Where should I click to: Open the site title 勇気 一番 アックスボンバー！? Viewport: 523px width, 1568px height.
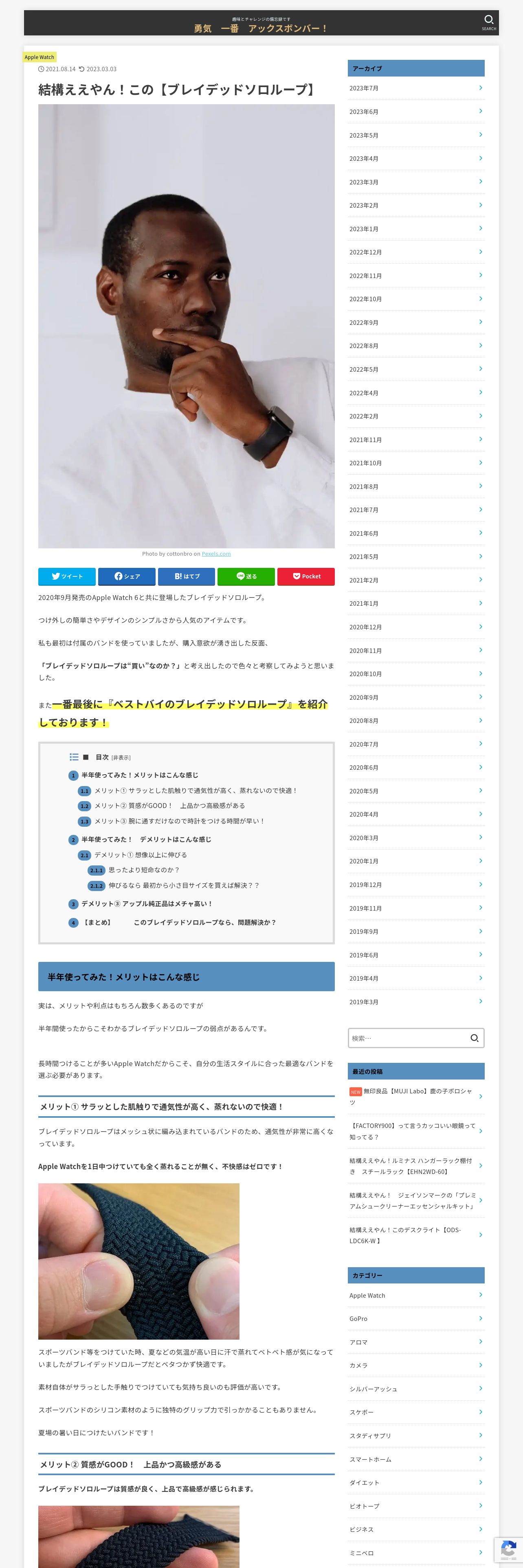tap(261, 28)
